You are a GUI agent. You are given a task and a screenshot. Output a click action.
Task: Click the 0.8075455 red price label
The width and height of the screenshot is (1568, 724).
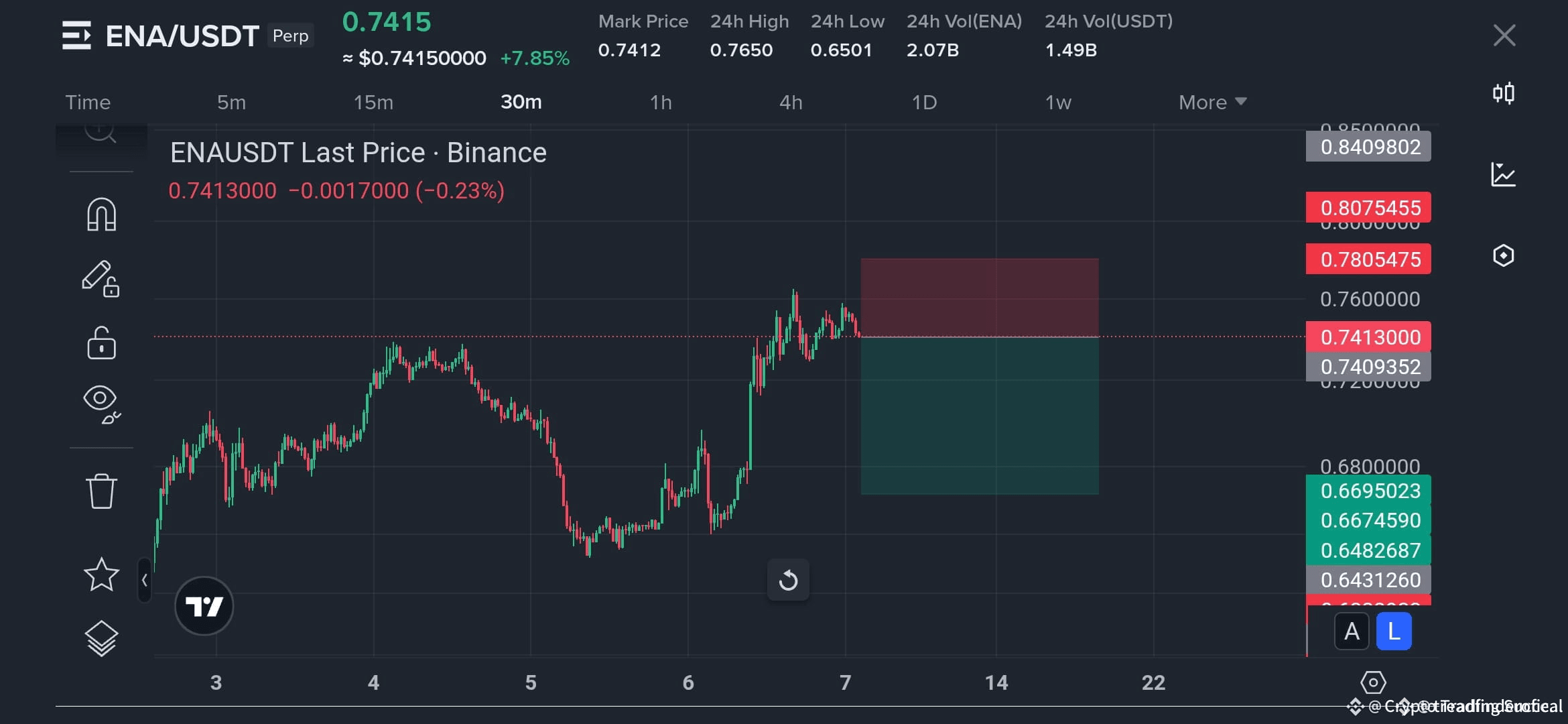tap(1368, 208)
